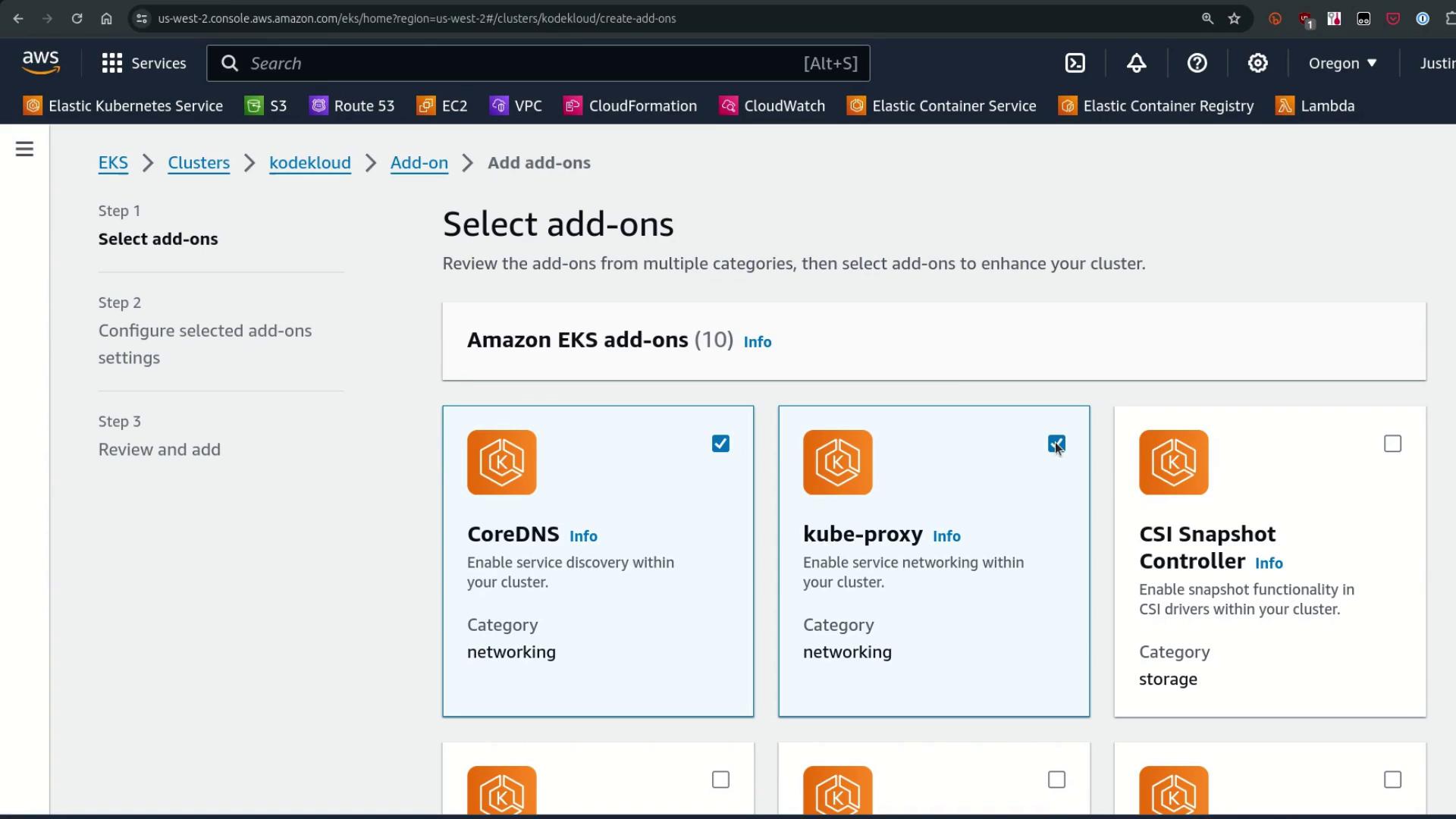Open Elastic Container Registry favorite
Screen dimensions: 1456x819
point(1156,105)
